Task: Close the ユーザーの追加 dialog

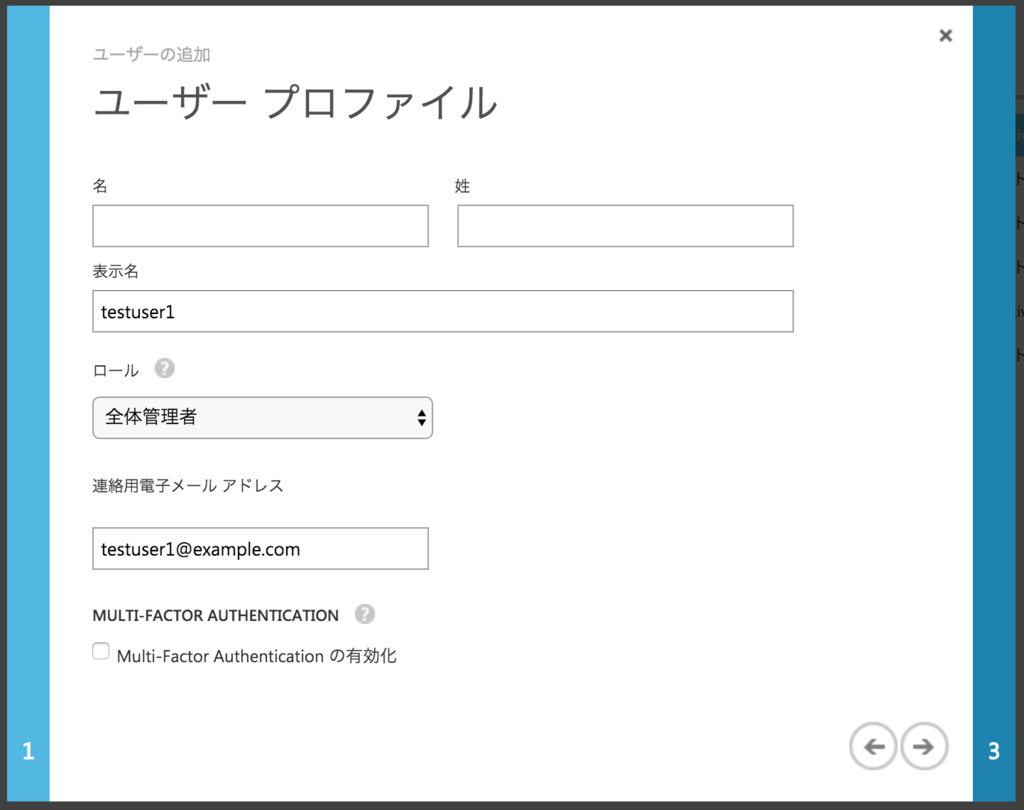Action: (945, 35)
